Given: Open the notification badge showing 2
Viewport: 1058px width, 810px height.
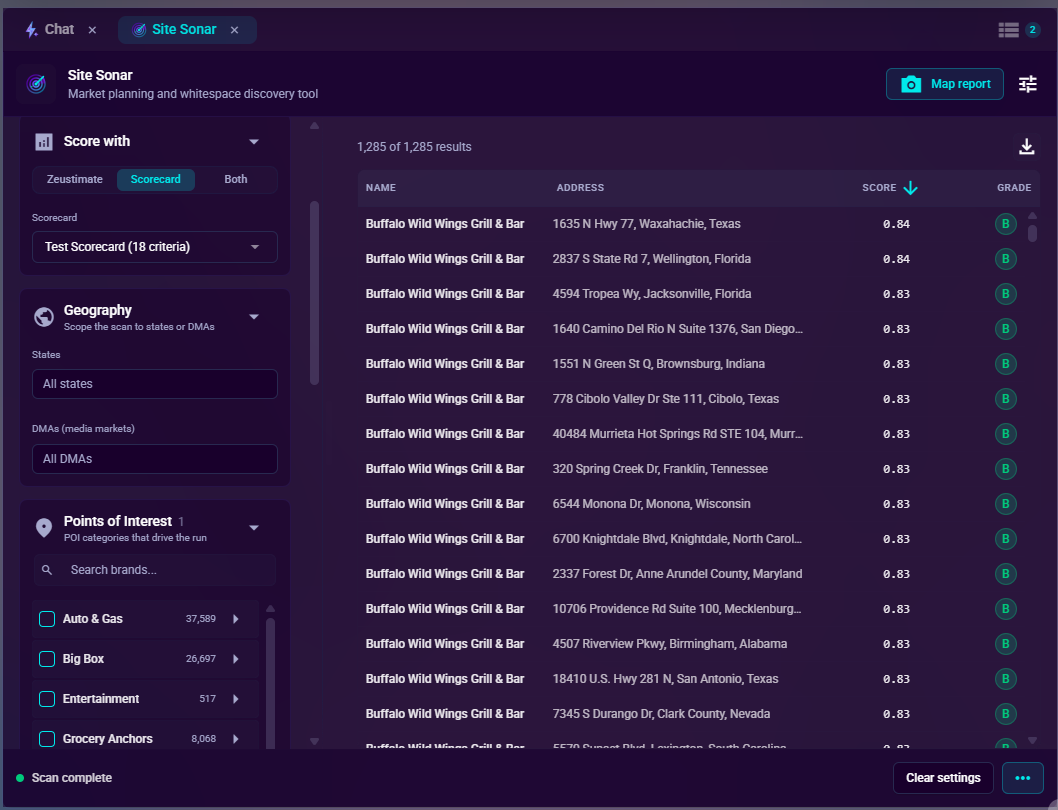Looking at the screenshot, I should pos(1032,30).
